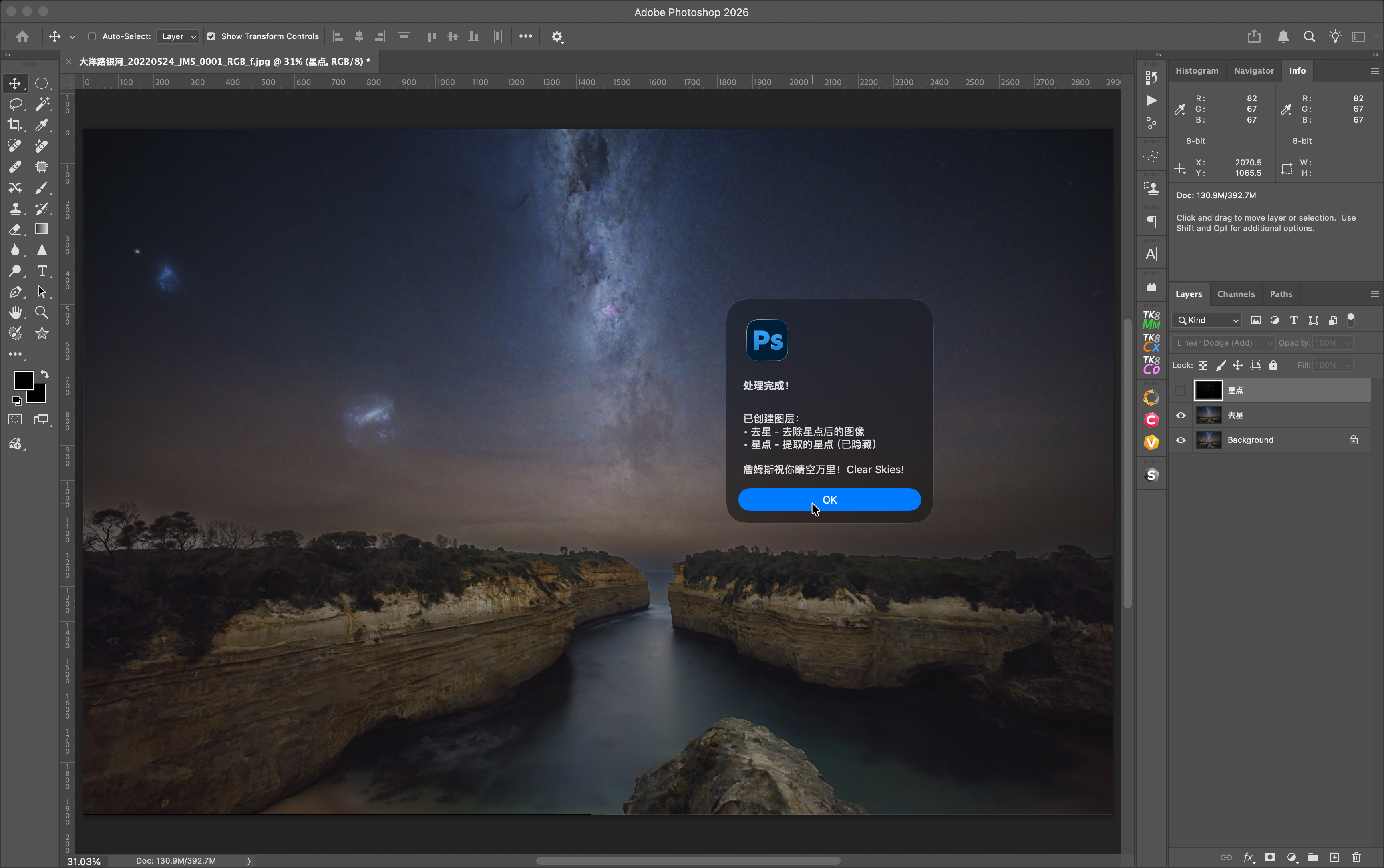Show the hidden 星点 layer

coord(1180,391)
